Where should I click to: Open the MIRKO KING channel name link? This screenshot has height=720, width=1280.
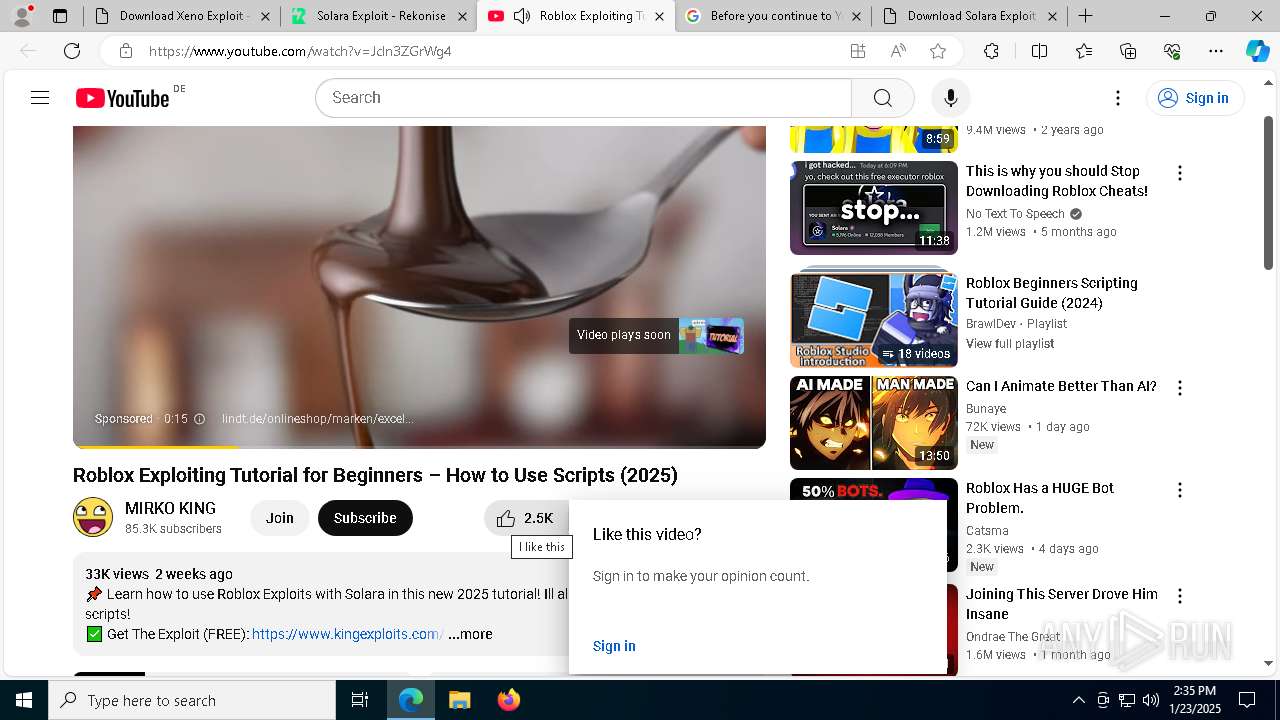click(170, 508)
